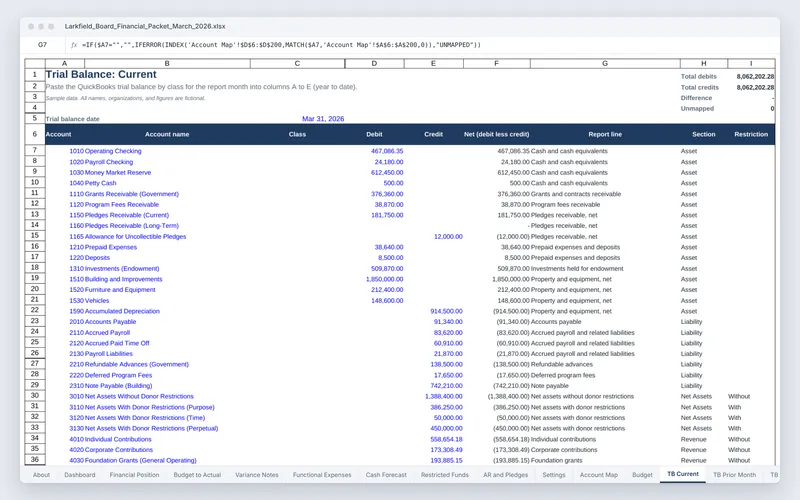Select column A header

[x=65, y=63]
